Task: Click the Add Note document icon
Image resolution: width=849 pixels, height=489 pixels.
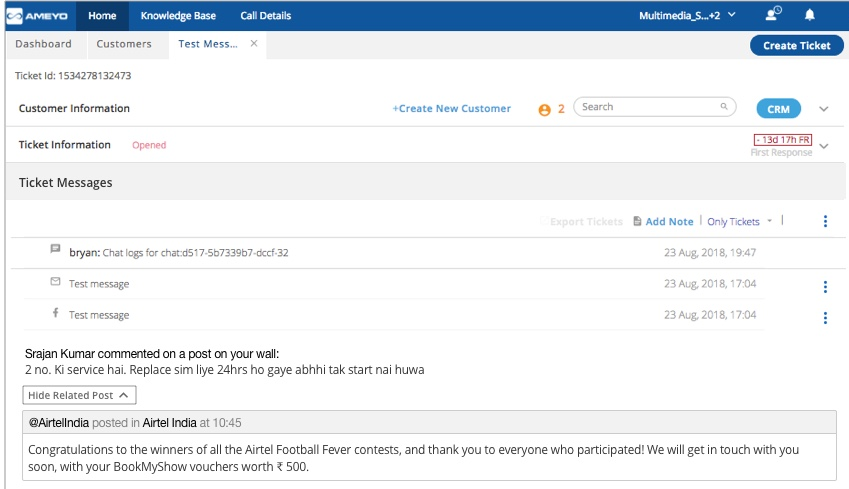Action: coord(637,221)
